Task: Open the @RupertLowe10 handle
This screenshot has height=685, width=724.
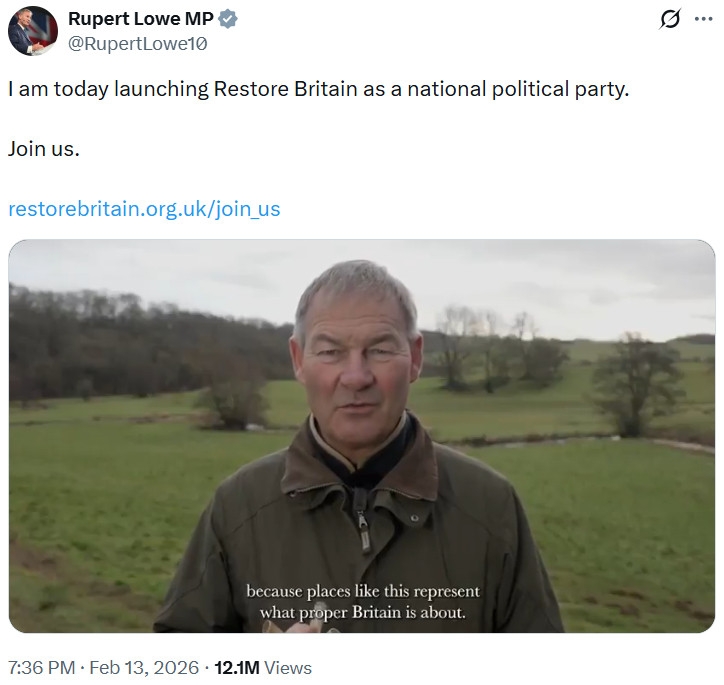Action: 138,42
